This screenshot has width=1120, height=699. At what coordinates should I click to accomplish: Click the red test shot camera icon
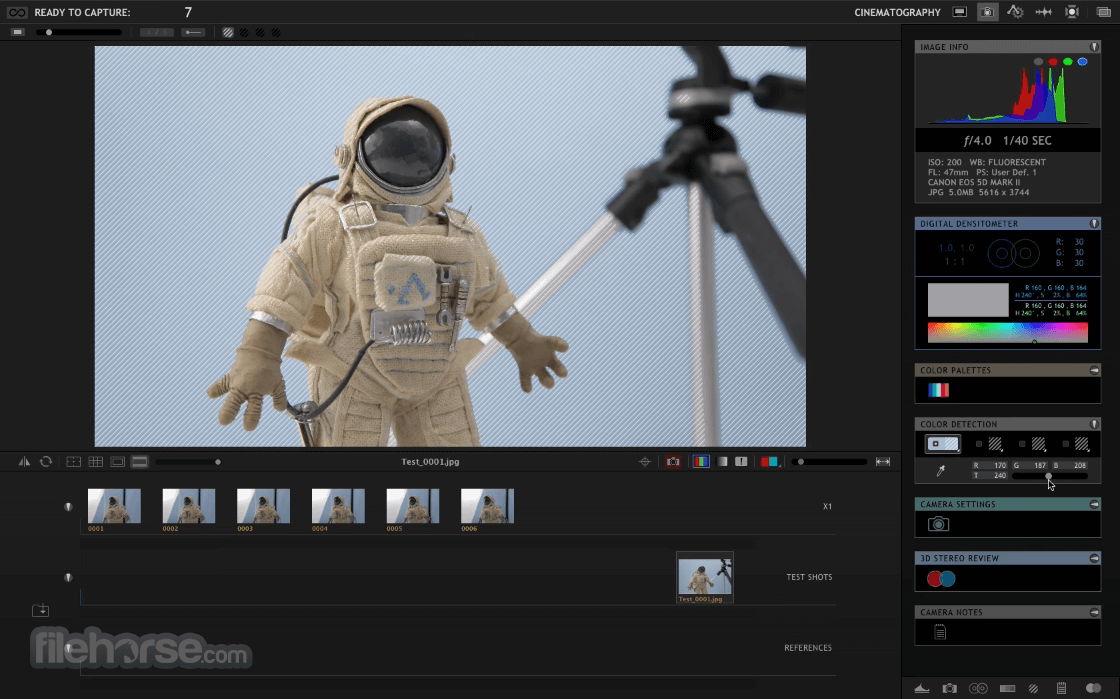click(675, 461)
